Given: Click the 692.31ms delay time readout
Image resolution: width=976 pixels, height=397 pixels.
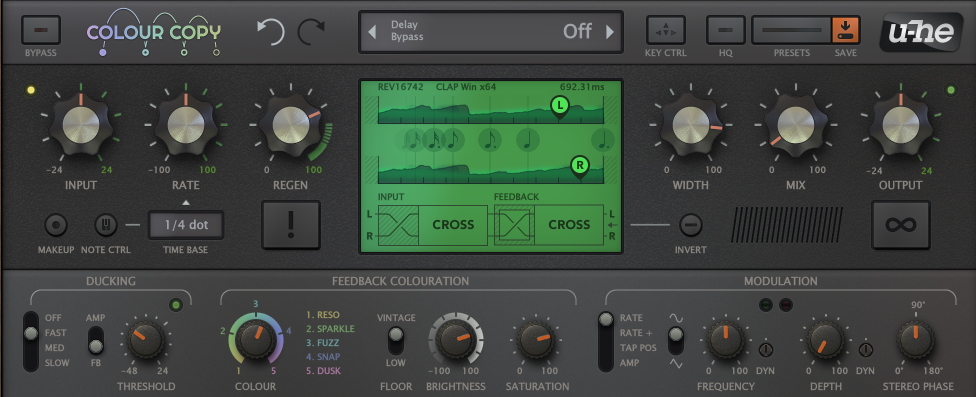Looking at the screenshot, I should coord(582,87).
